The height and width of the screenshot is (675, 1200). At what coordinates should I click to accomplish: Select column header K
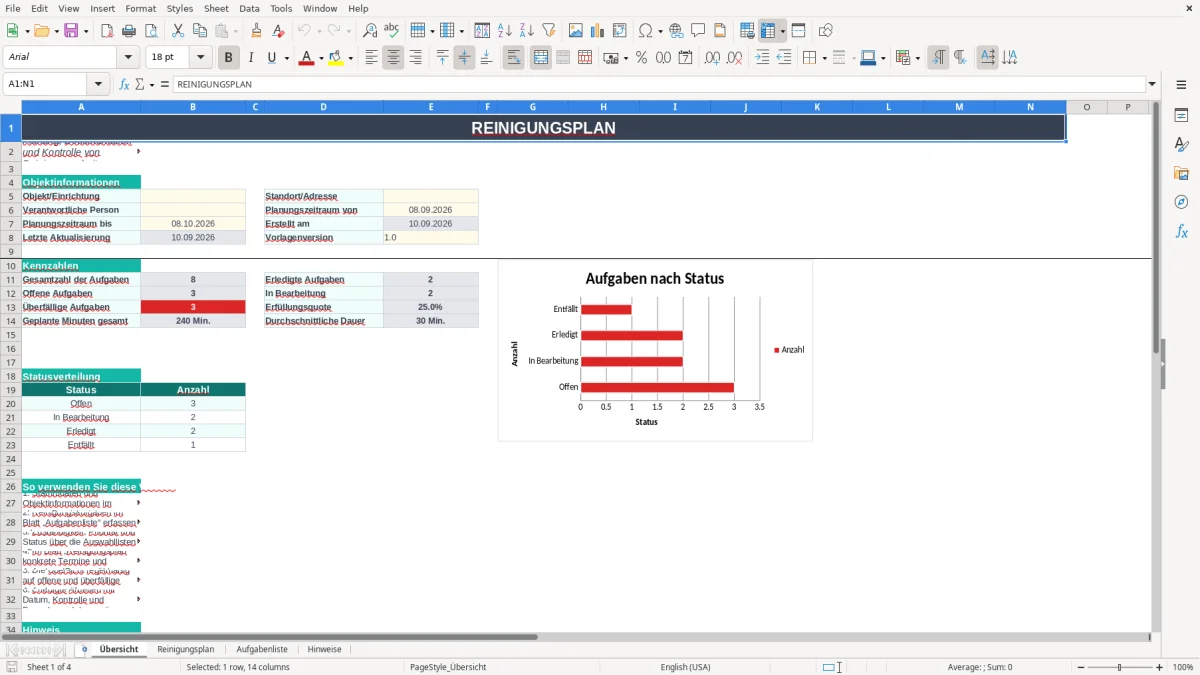[817, 107]
